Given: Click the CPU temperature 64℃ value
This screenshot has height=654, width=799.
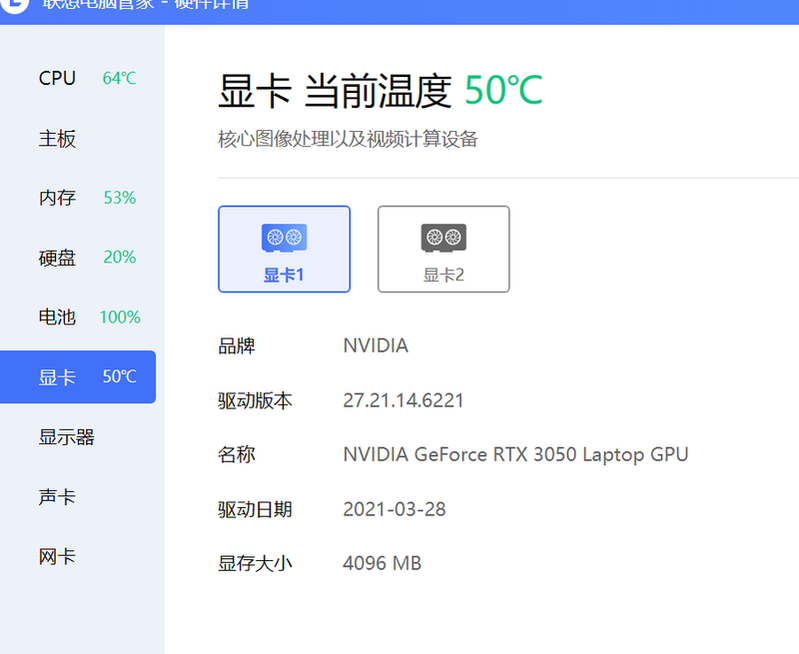Looking at the screenshot, I should coord(119,79).
